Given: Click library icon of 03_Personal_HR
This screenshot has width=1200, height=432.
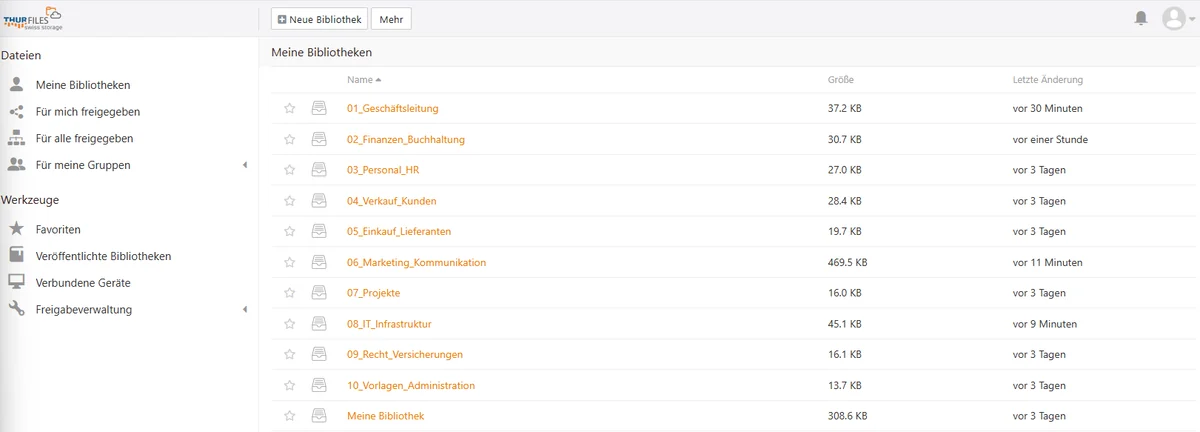Looking at the screenshot, I should click(x=319, y=170).
